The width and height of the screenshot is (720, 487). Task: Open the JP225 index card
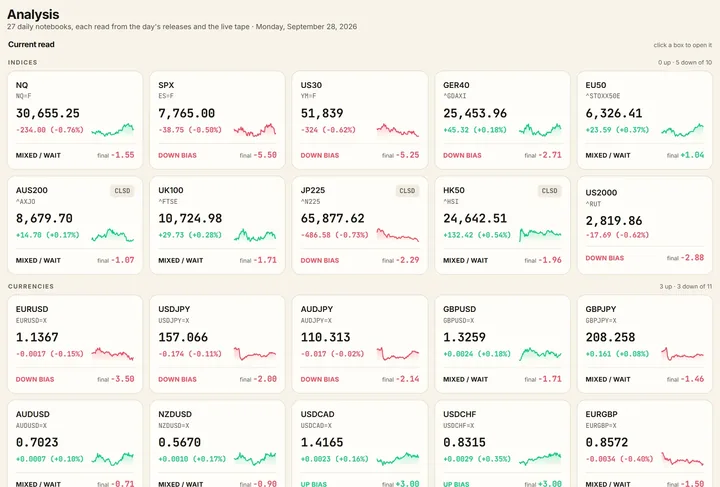[360, 225]
